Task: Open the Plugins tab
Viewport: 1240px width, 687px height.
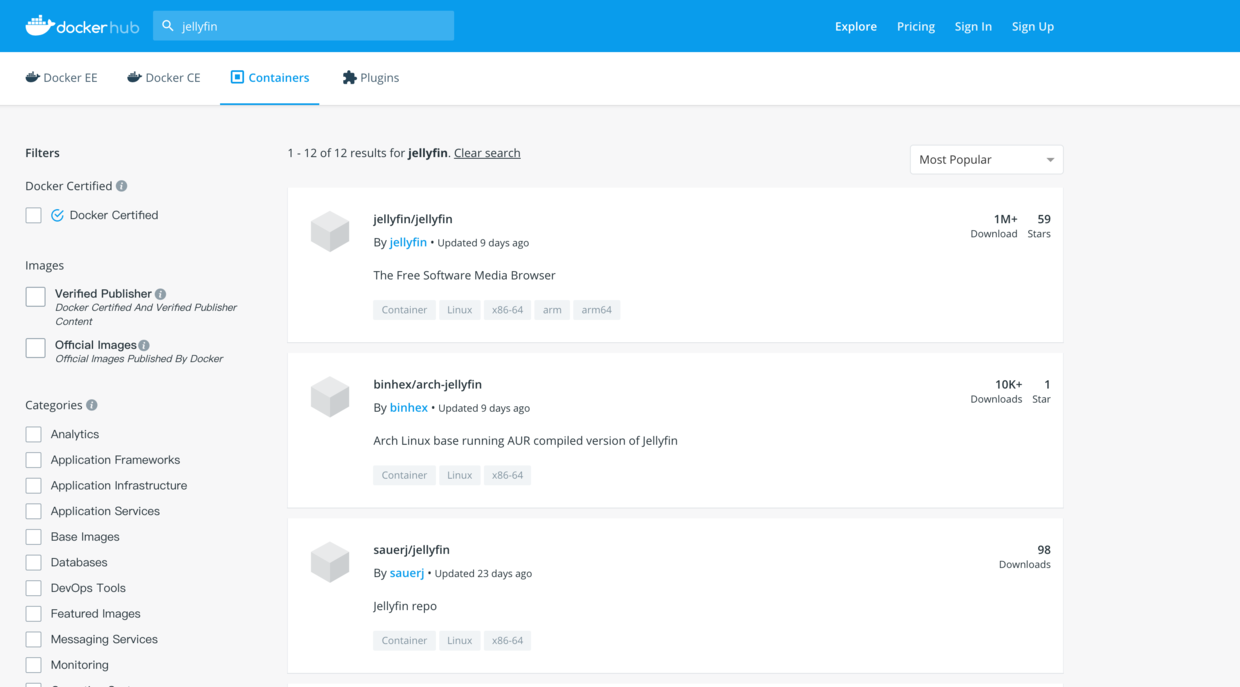Action: click(x=370, y=78)
